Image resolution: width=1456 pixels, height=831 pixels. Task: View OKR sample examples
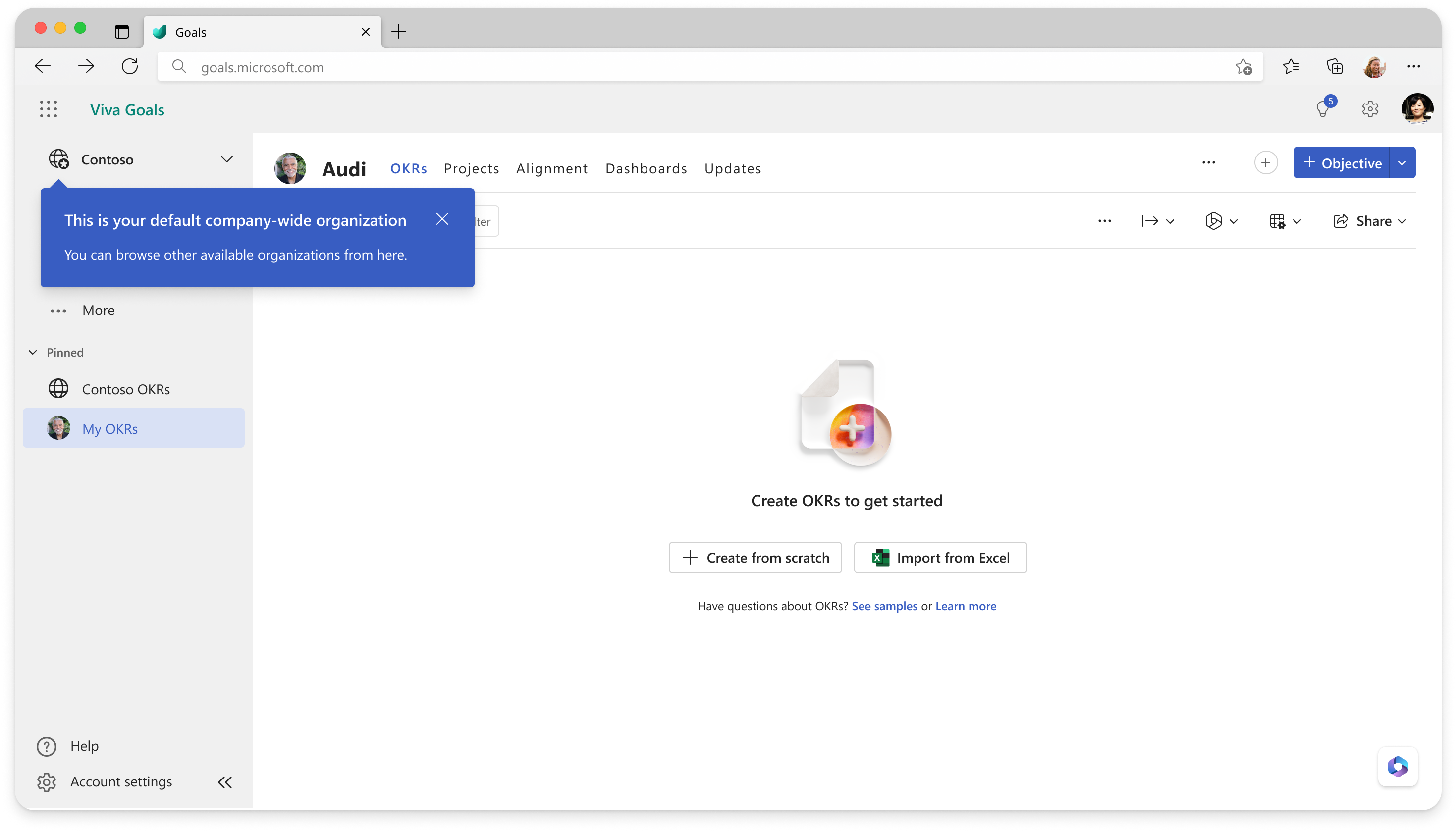[884, 605]
